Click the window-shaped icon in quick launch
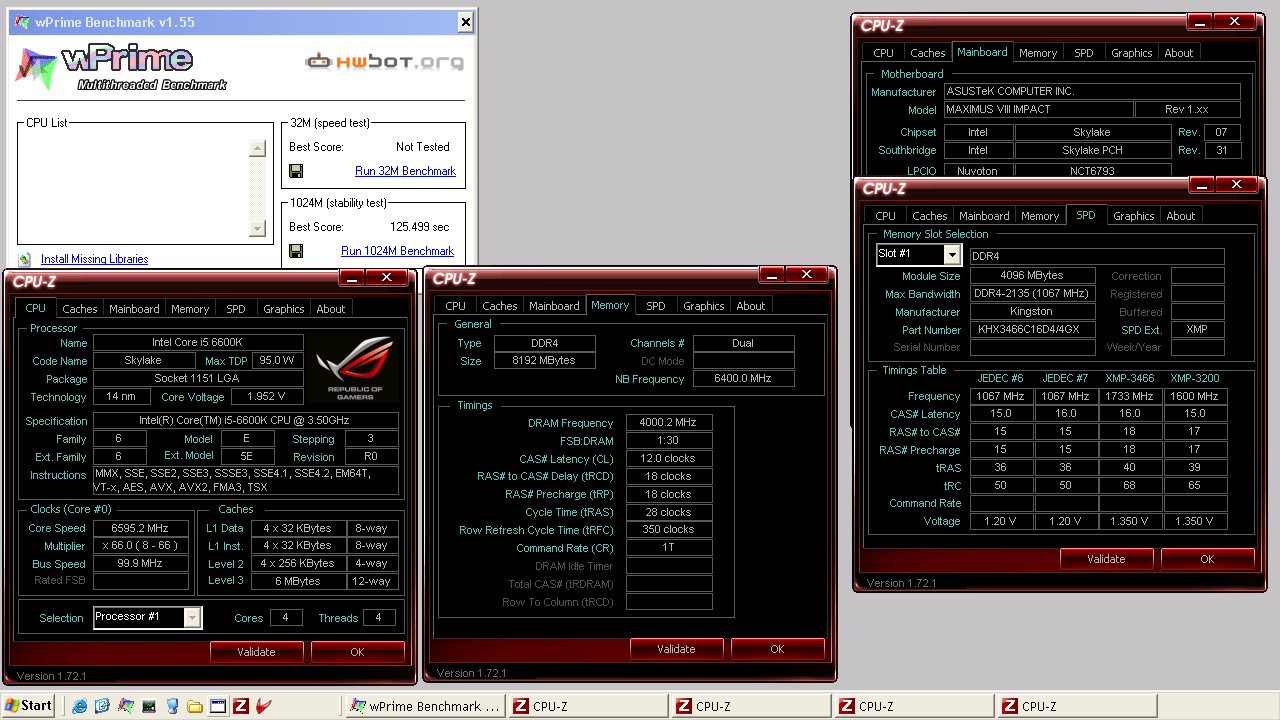Viewport: 1280px width, 720px height. point(218,706)
